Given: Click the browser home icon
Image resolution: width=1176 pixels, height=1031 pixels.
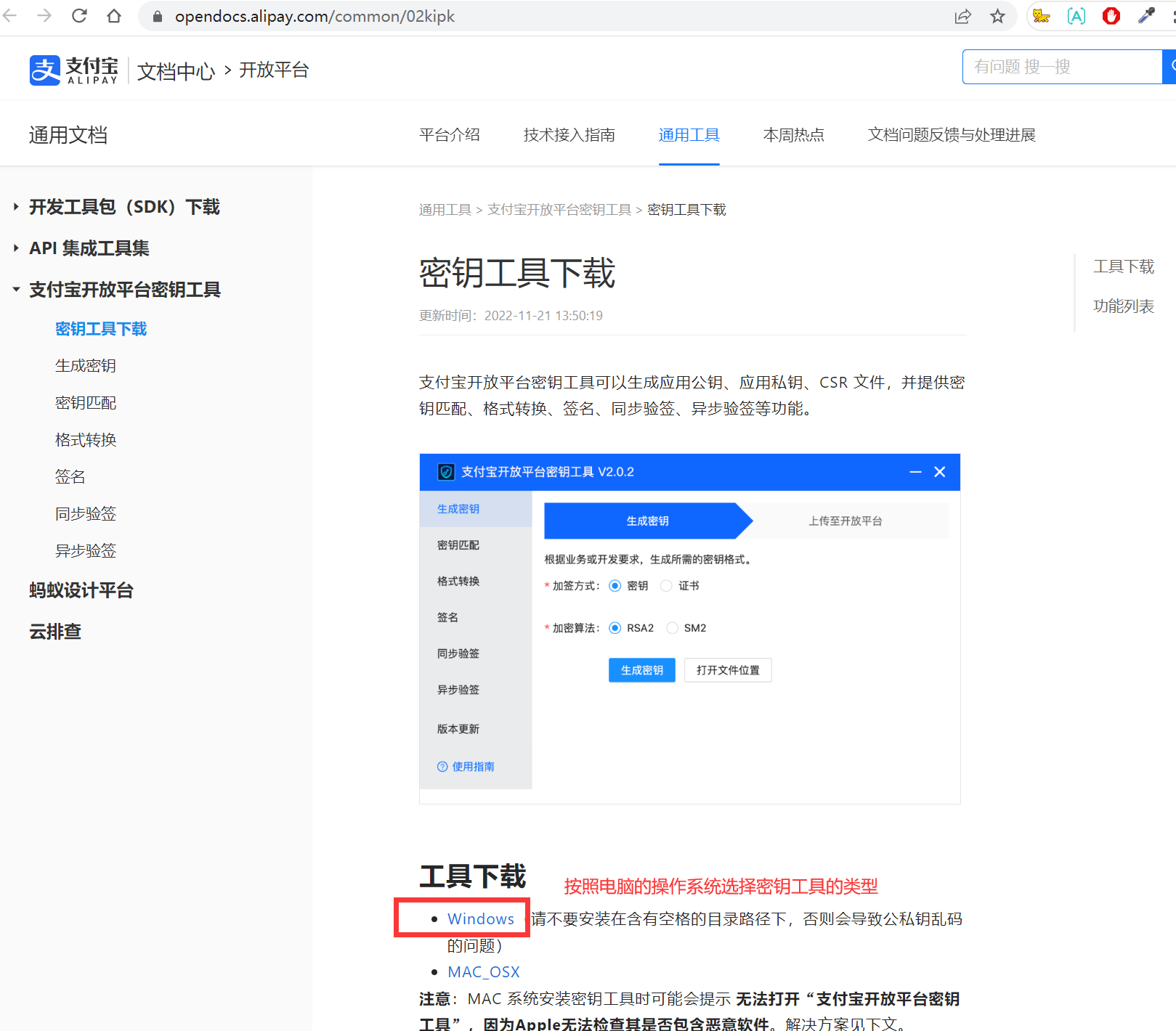Looking at the screenshot, I should pyautogui.click(x=114, y=16).
